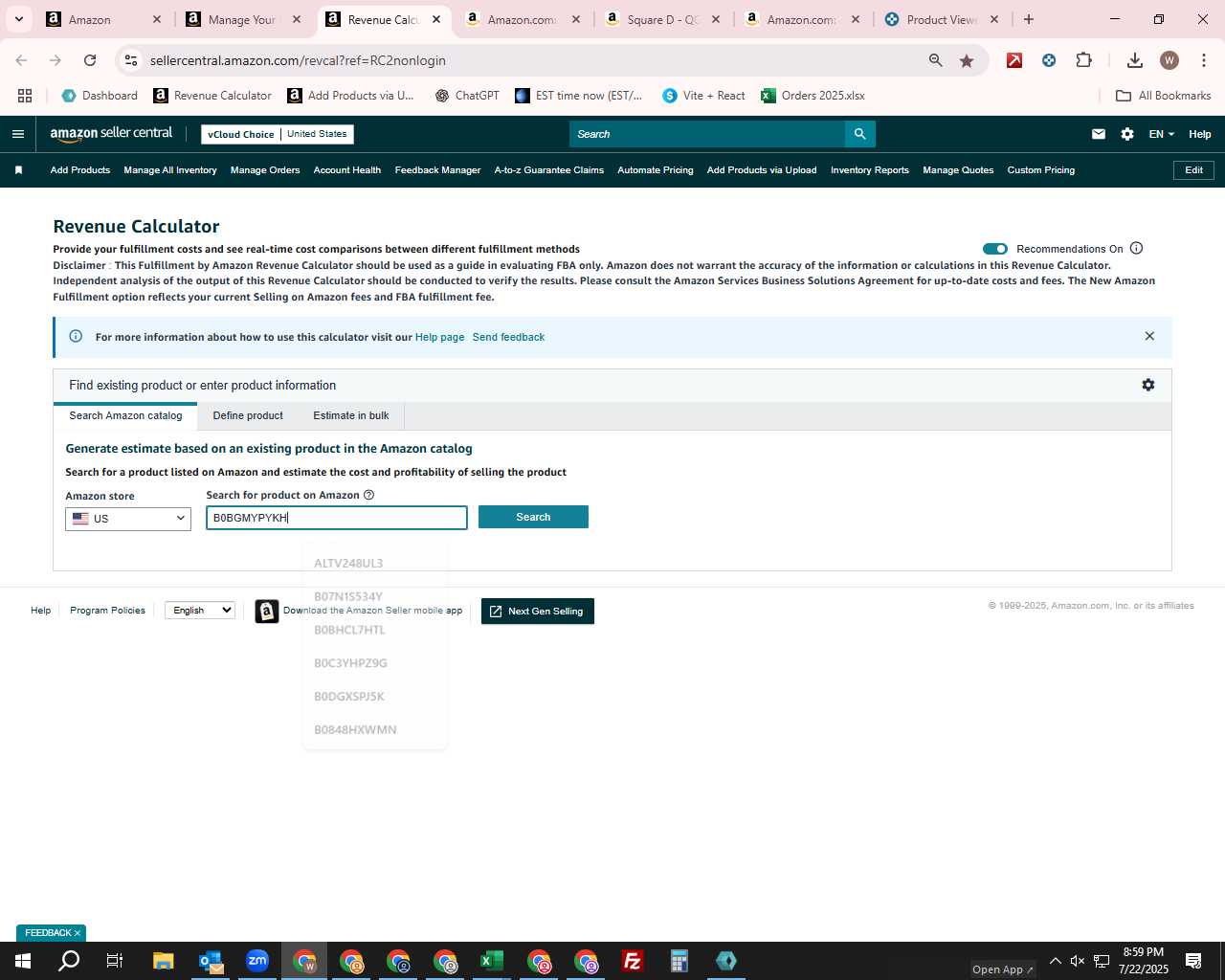This screenshot has height=980, width=1225.
Task: Open the Help page link
Action: pyautogui.click(x=439, y=337)
